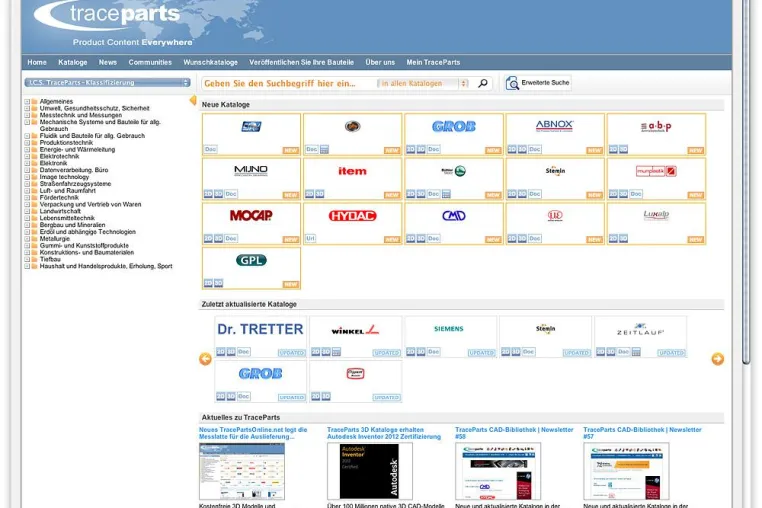Select Luft- und Raumfahrt category

(68, 191)
